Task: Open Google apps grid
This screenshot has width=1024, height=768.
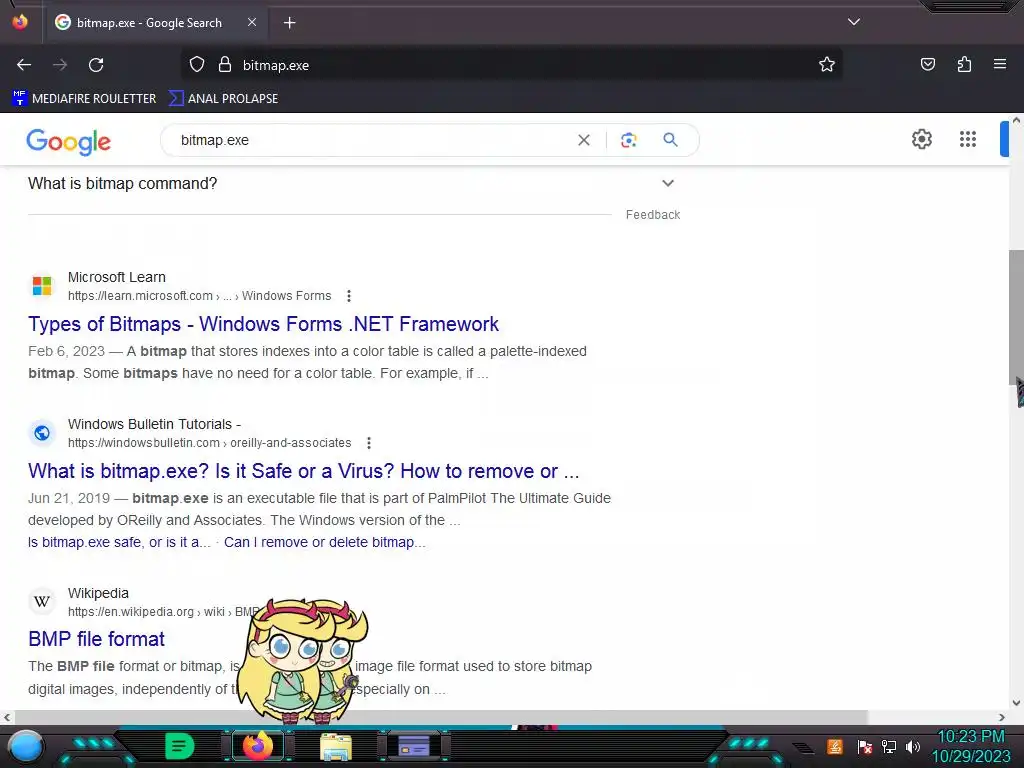Action: tap(968, 139)
